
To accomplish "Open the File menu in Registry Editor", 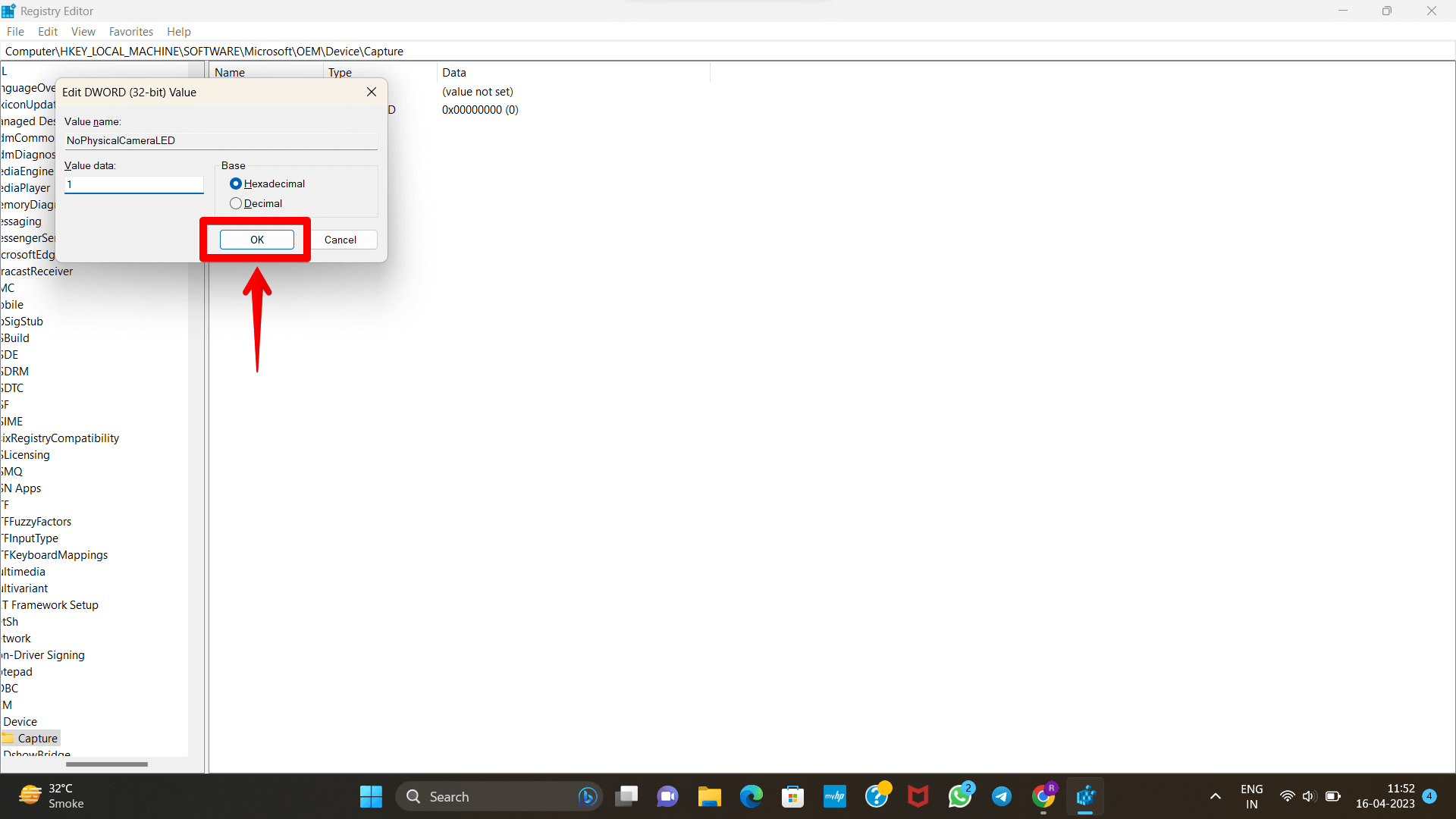I will (15, 31).
